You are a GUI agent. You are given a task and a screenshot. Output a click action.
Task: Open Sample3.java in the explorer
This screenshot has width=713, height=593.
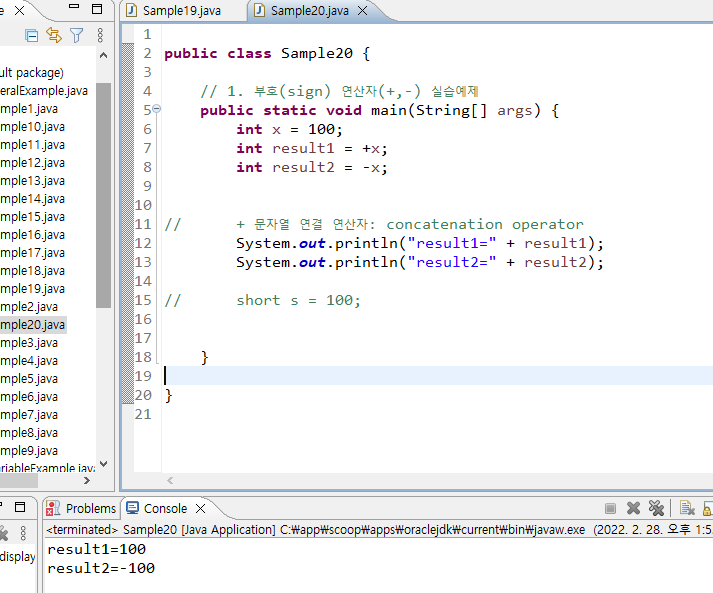pos(29,343)
